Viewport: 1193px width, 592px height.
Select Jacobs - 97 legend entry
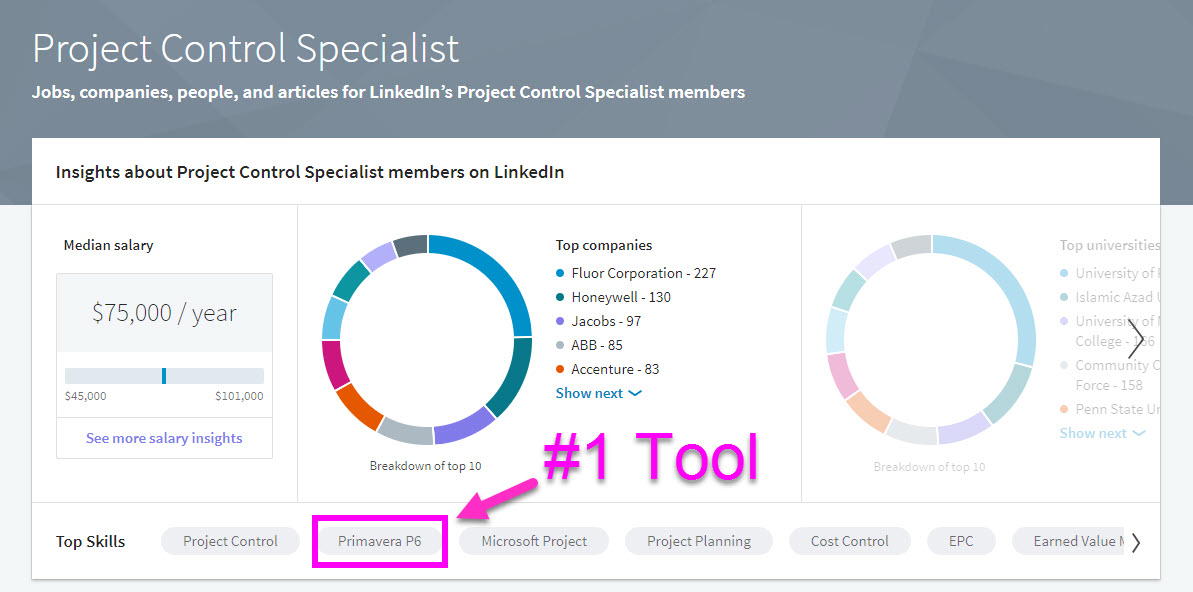[599, 321]
